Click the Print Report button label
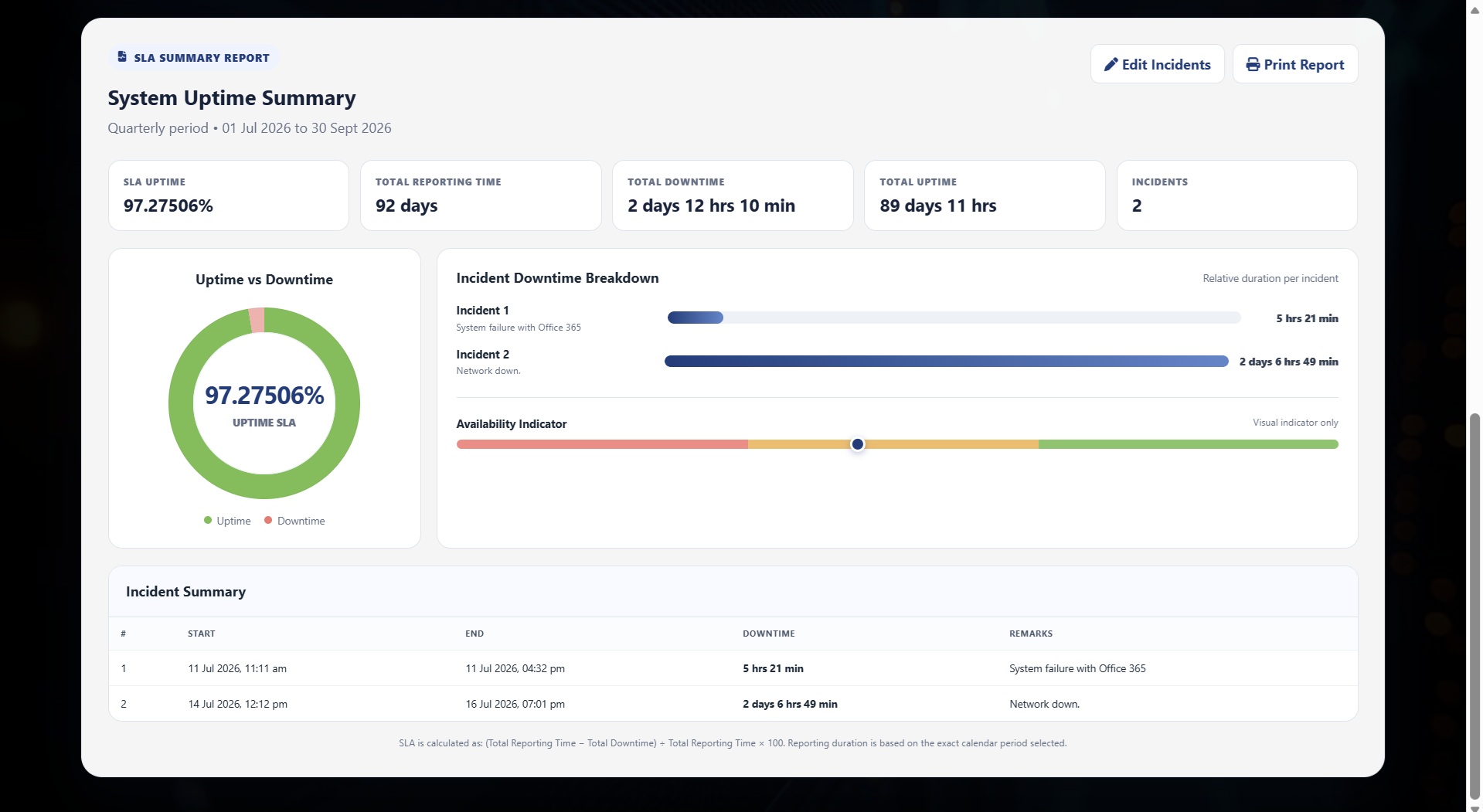Viewport: 1483px width, 812px height. click(1304, 65)
